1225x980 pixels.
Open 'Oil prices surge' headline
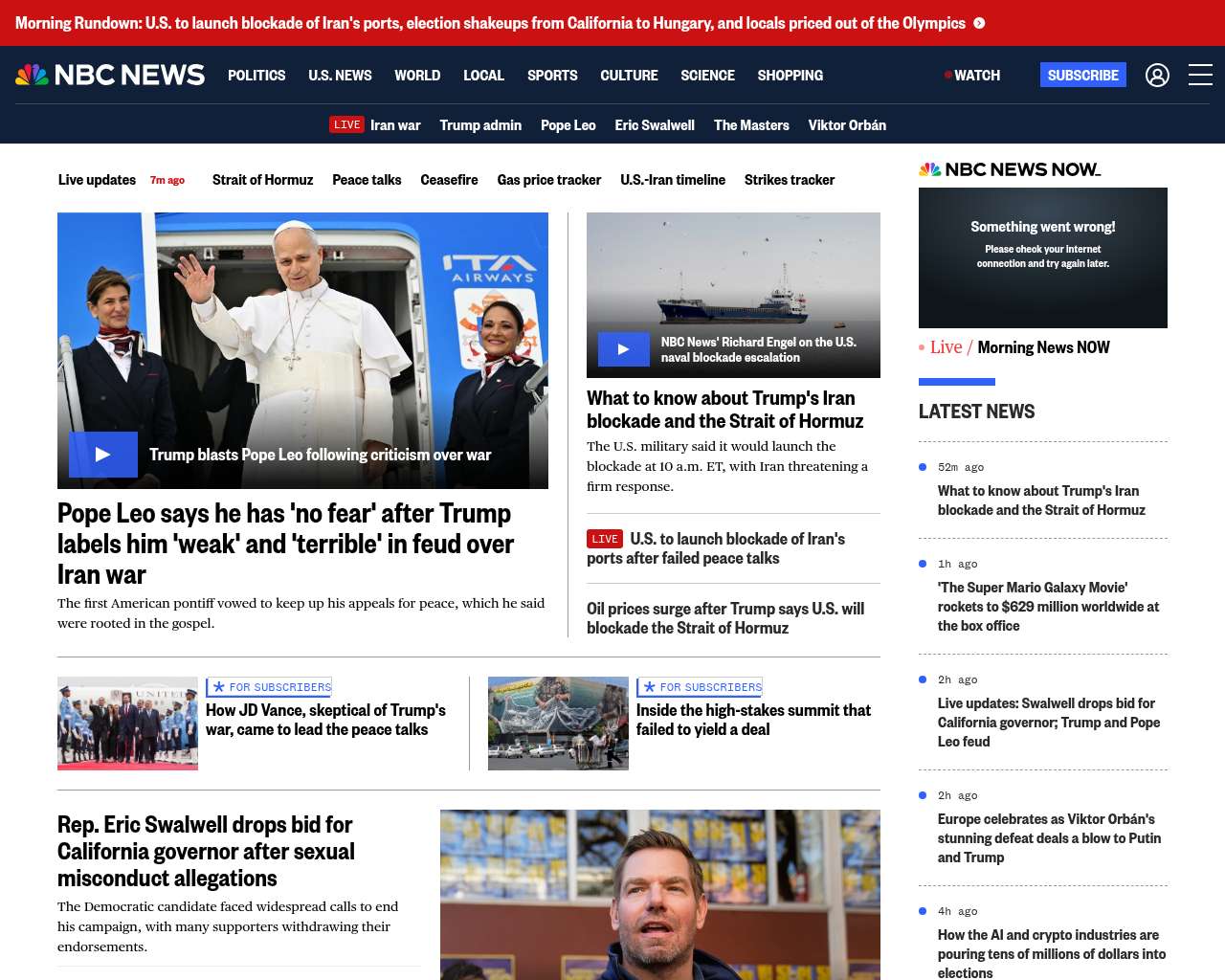(x=725, y=618)
